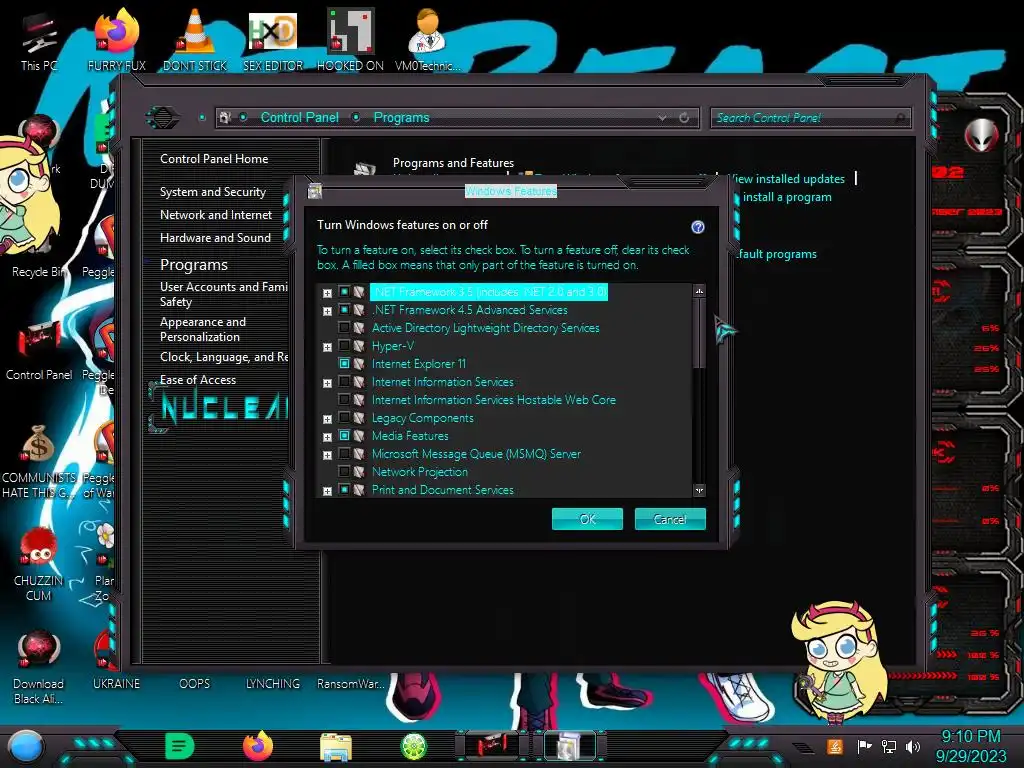Click the network tray icon
This screenshot has width=1024, height=768.
tap(888, 746)
